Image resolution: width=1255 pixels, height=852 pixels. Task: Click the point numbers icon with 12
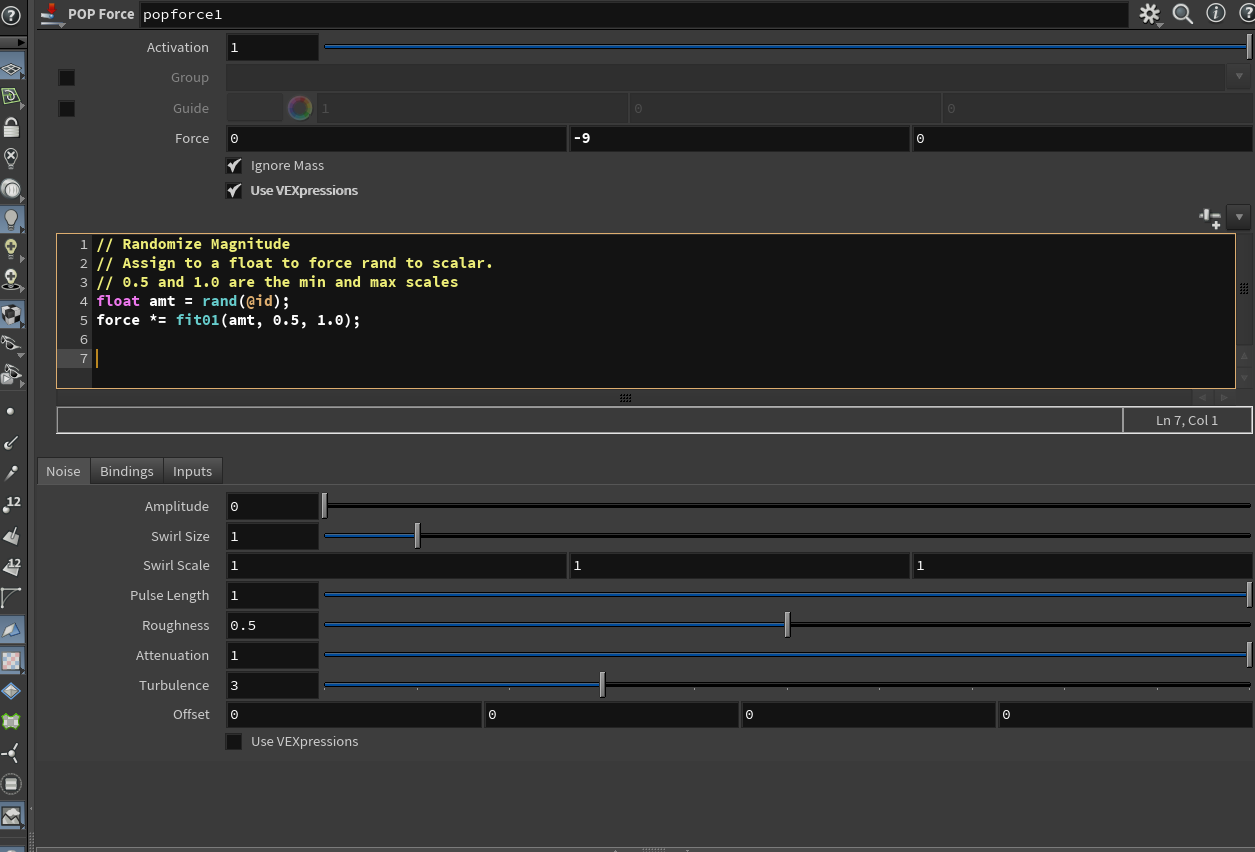tap(11, 504)
